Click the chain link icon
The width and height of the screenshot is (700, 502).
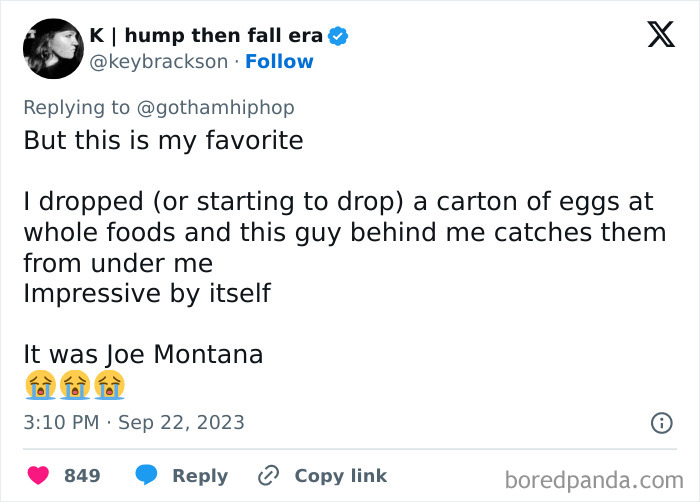267,476
